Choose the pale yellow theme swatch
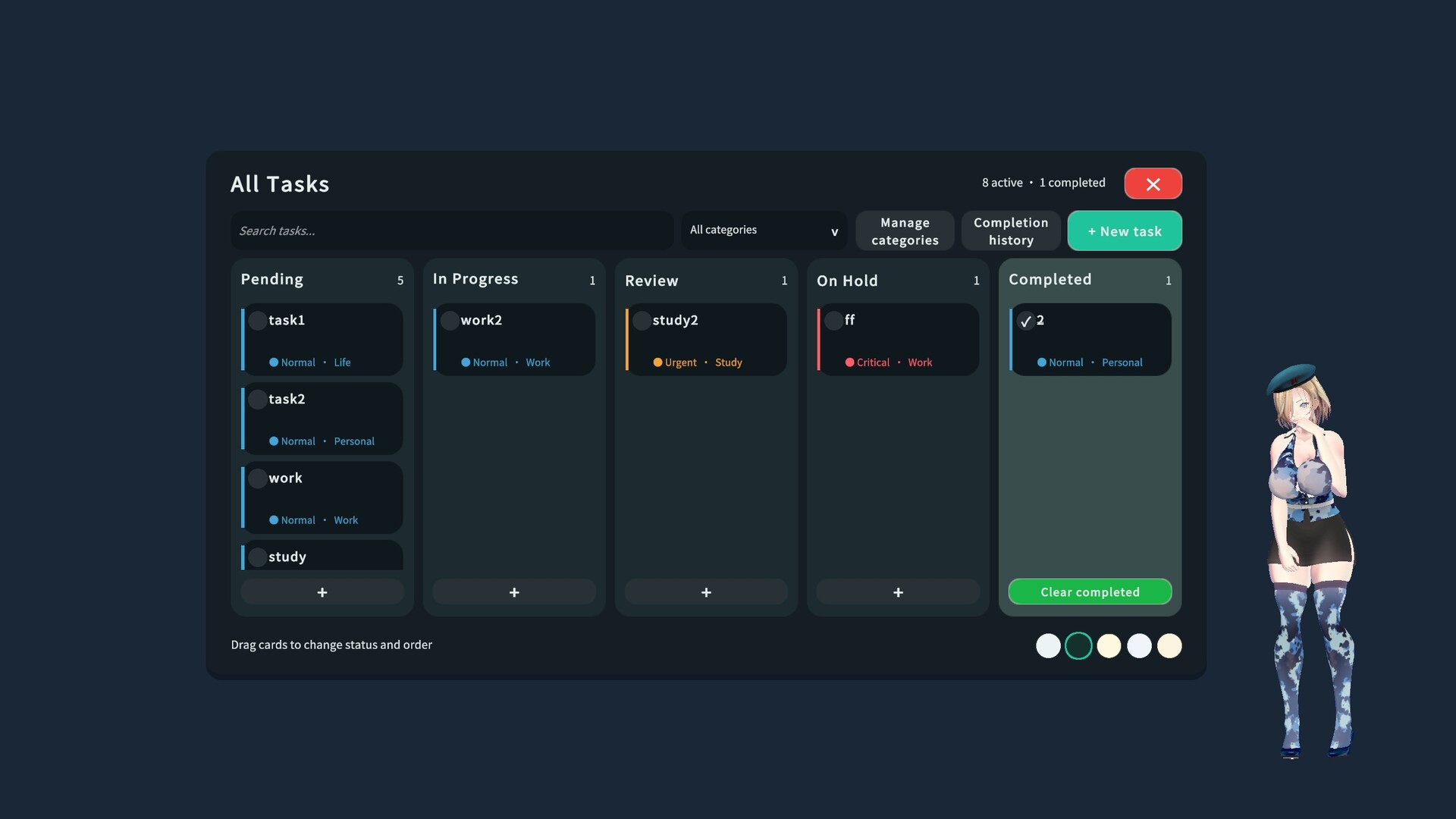Image resolution: width=1456 pixels, height=819 pixels. [1109, 646]
